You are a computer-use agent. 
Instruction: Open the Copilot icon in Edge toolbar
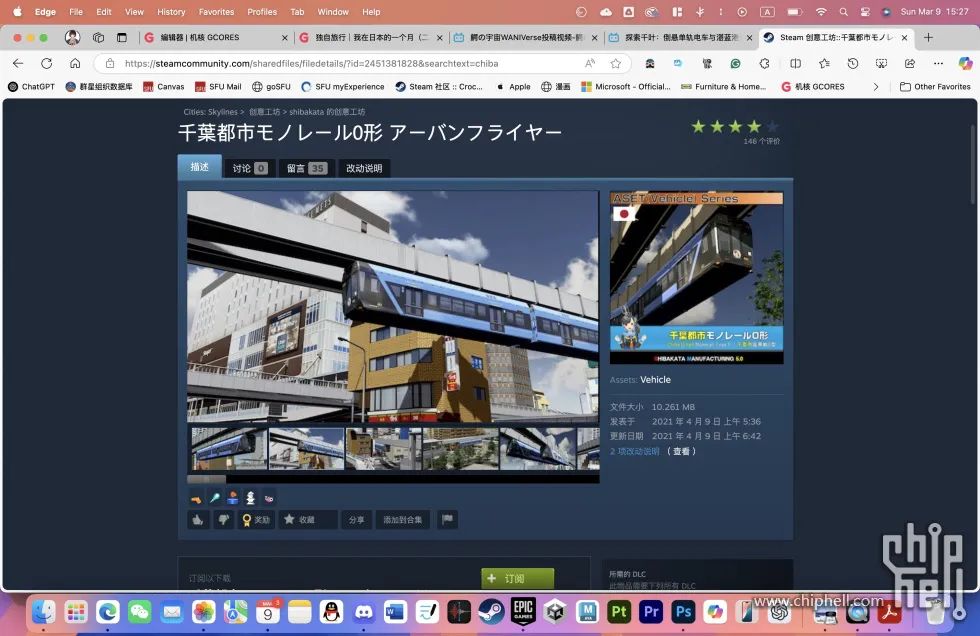pyautogui.click(x=965, y=63)
